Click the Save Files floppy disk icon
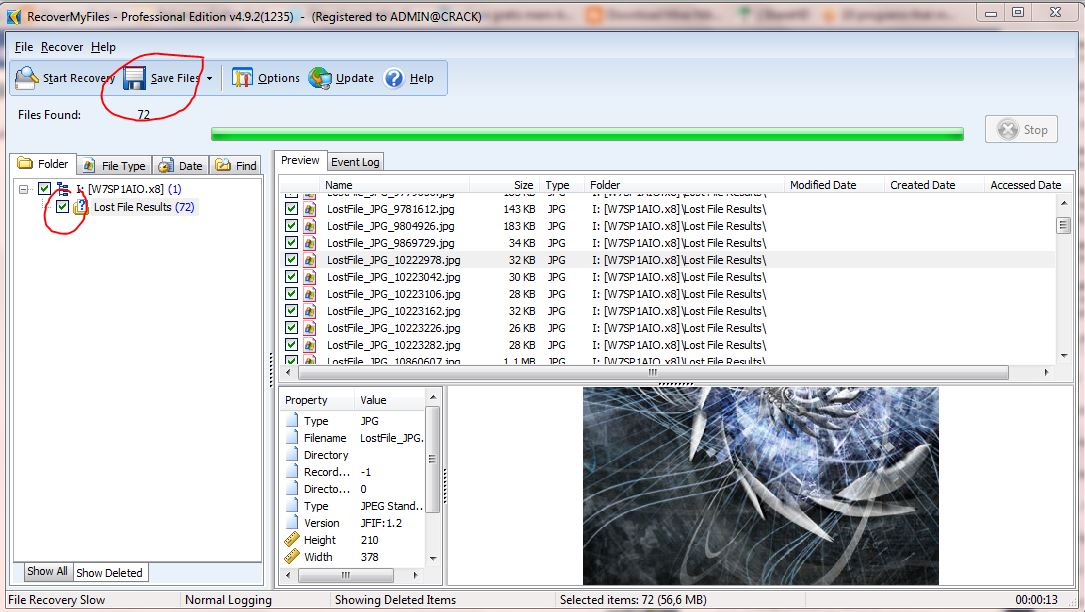This screenshot has width=1085, height=612. click(134, 78)
